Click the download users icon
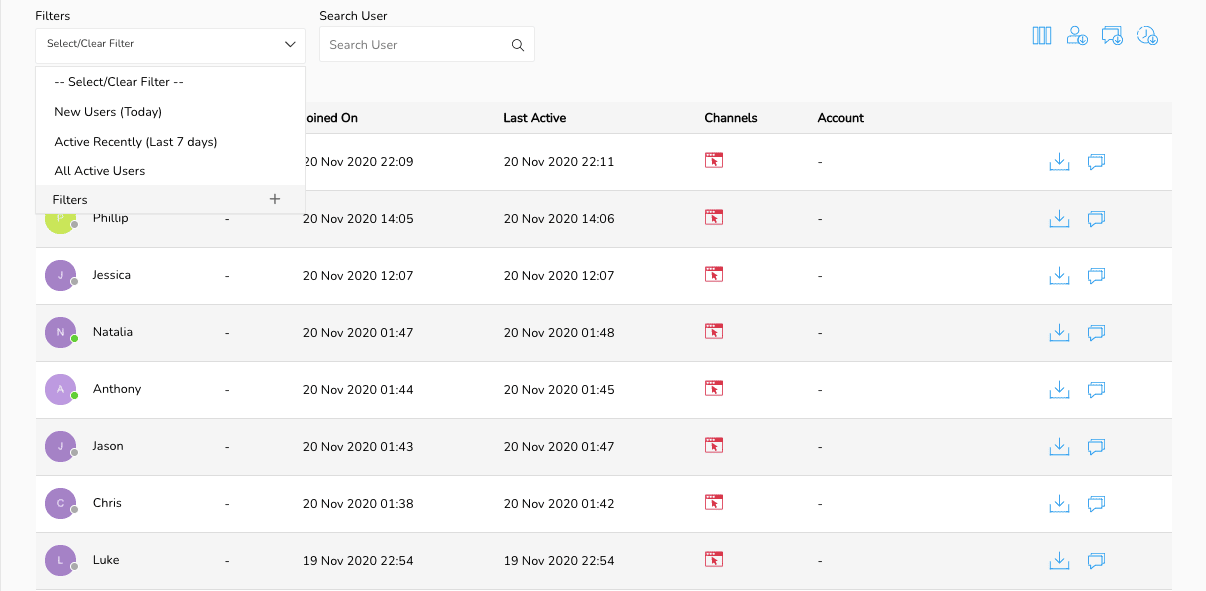1206x591 pixels. [1077, 36]
